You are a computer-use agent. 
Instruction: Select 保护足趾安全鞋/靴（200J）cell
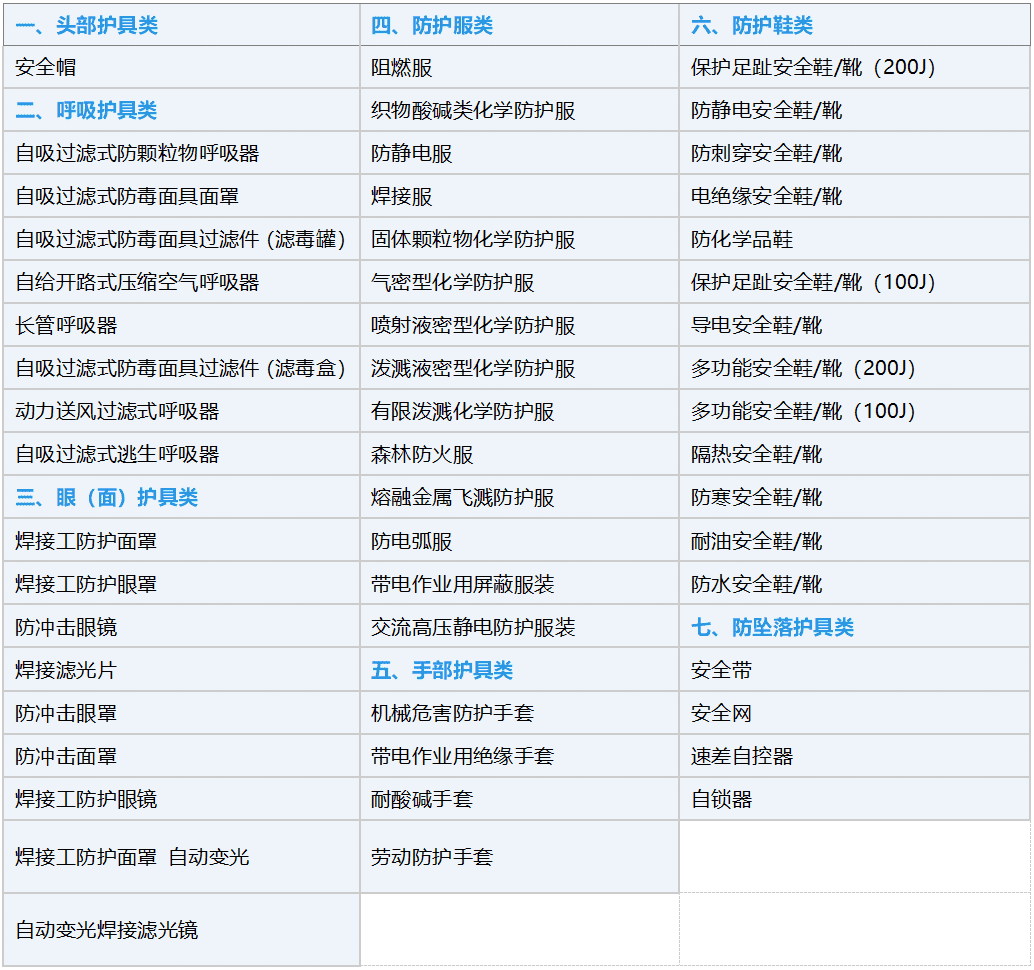click(855, 67)
